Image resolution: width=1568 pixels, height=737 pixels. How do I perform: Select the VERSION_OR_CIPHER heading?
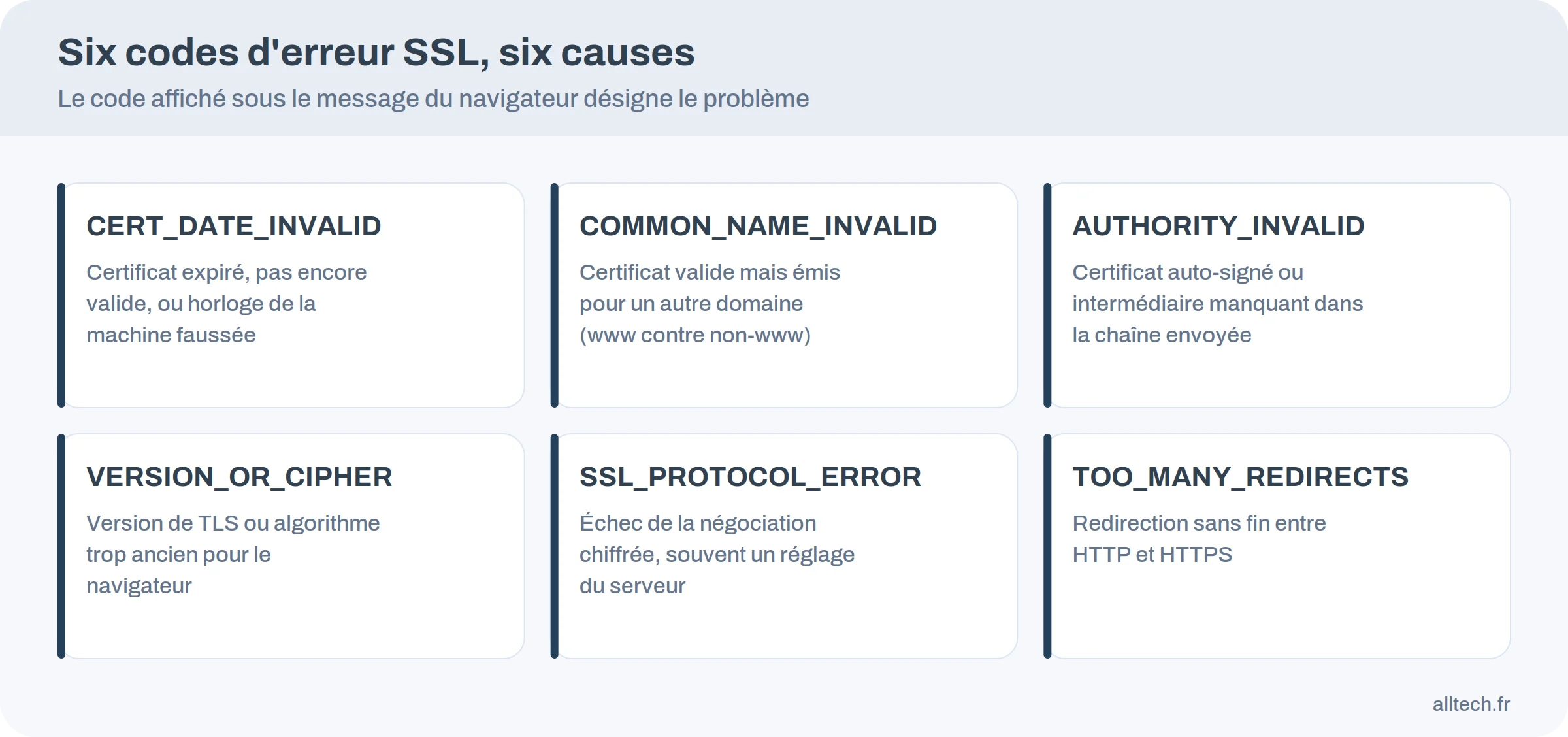[x=239, y=477]
